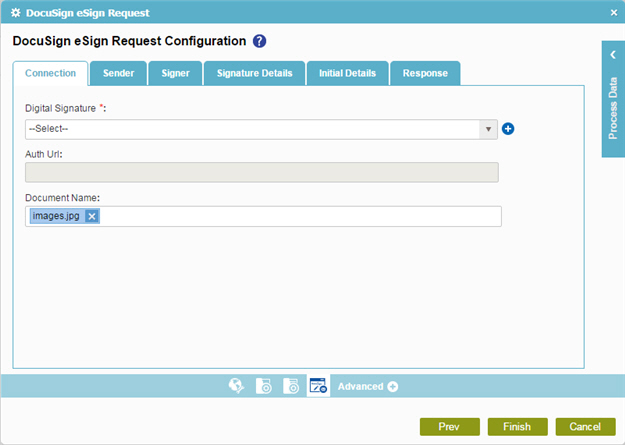625x445 pixels.
Task: Click the Finish button
Action: (x=517, y=427)
